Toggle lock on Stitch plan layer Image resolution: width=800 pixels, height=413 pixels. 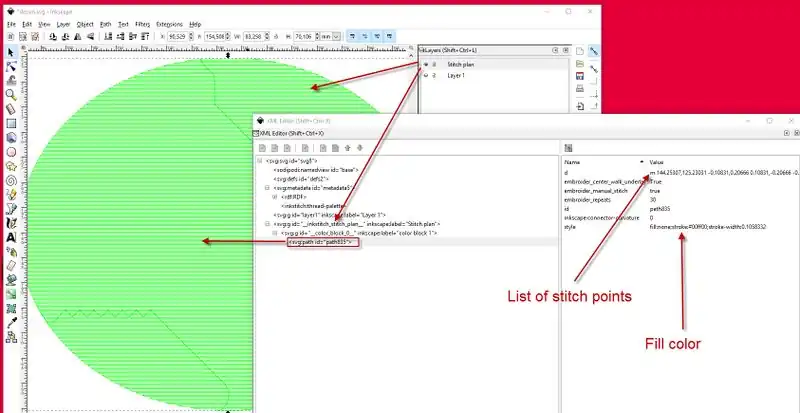pos(435,64)
